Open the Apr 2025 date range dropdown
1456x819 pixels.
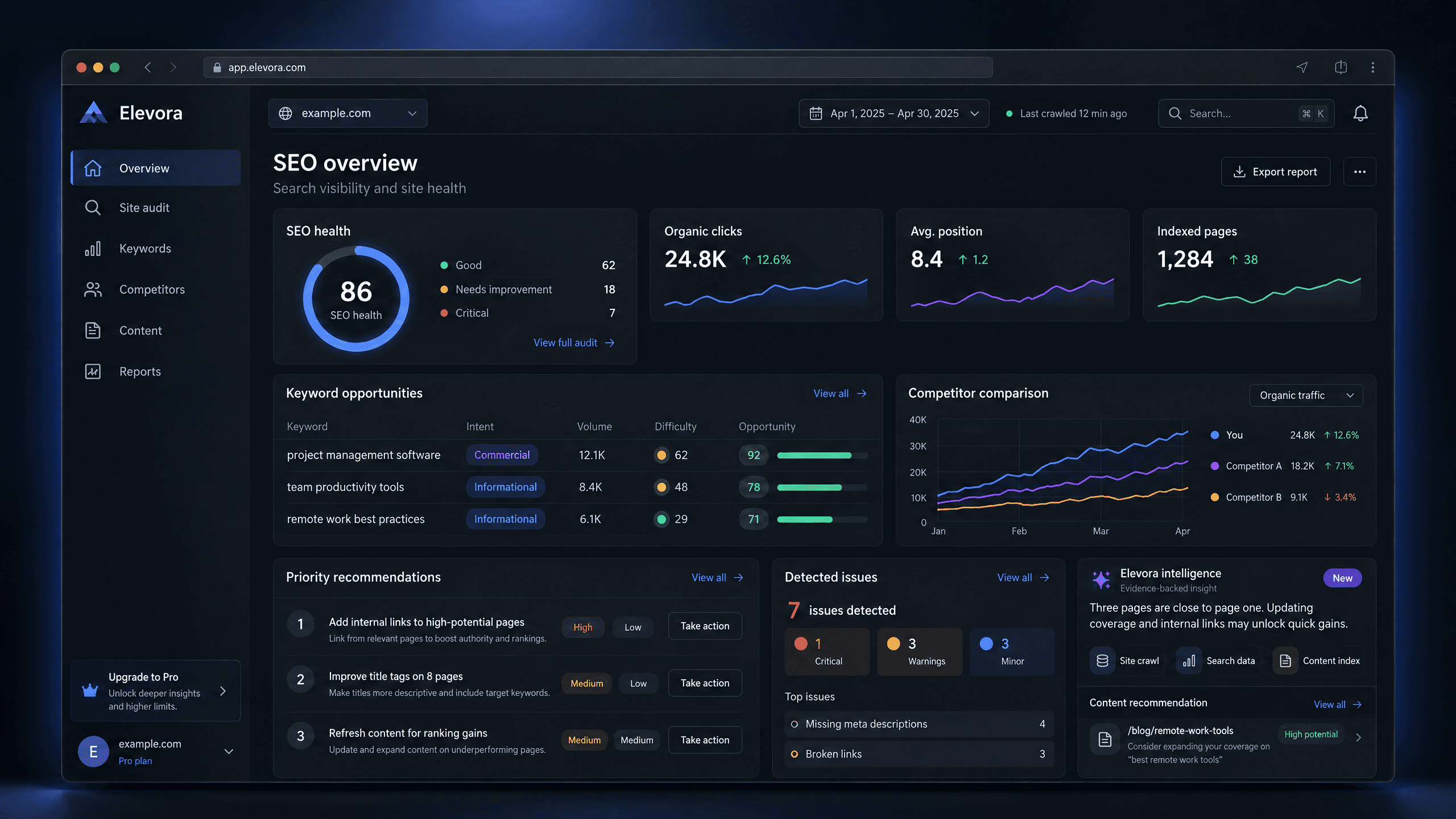point(894,113)
